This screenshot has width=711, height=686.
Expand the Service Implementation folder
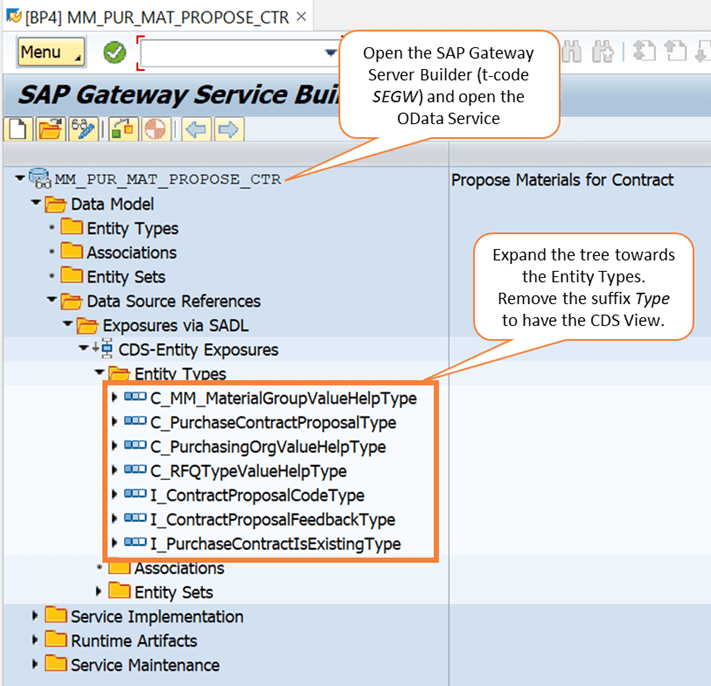coord(35,616)
